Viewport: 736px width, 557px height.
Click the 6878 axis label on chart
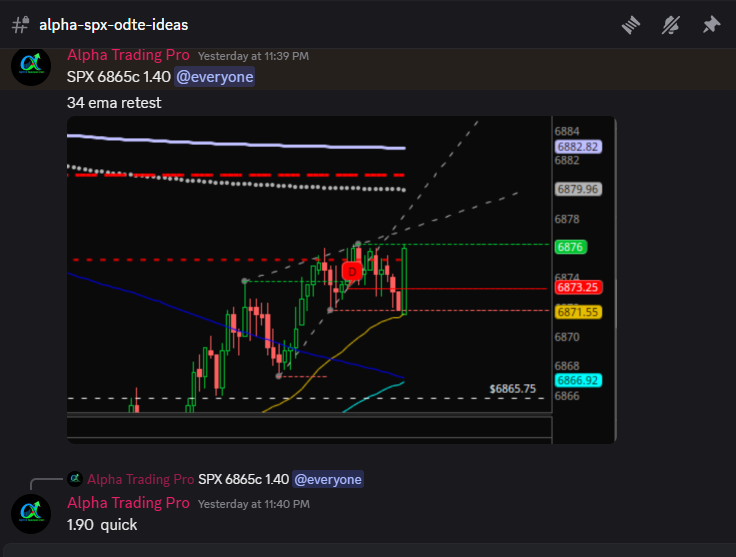[x=567, y=219]
